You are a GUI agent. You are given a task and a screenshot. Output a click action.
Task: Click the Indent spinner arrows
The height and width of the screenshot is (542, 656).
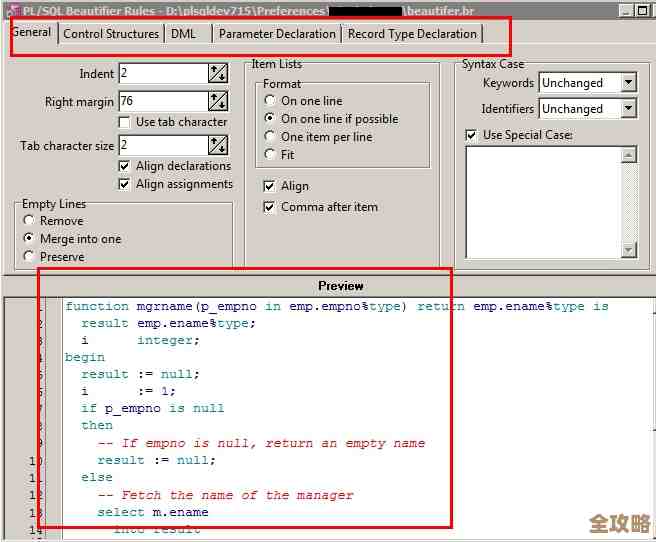(x=217, y=73)
